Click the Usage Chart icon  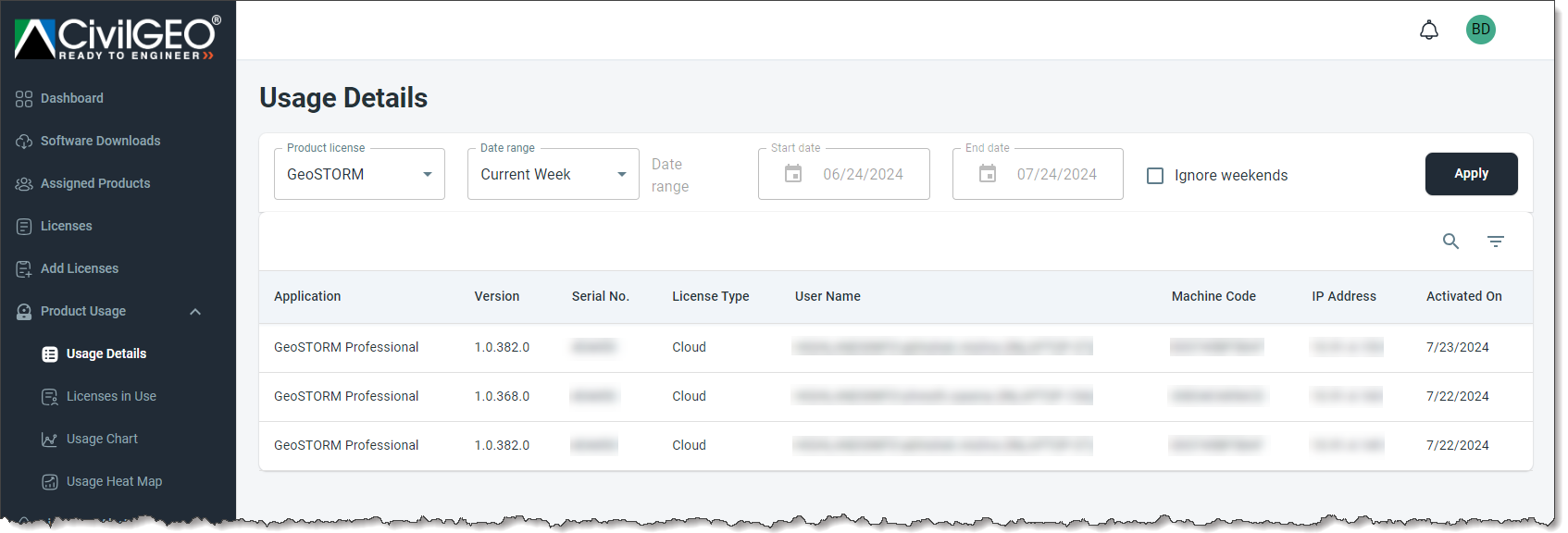[50, 440]
